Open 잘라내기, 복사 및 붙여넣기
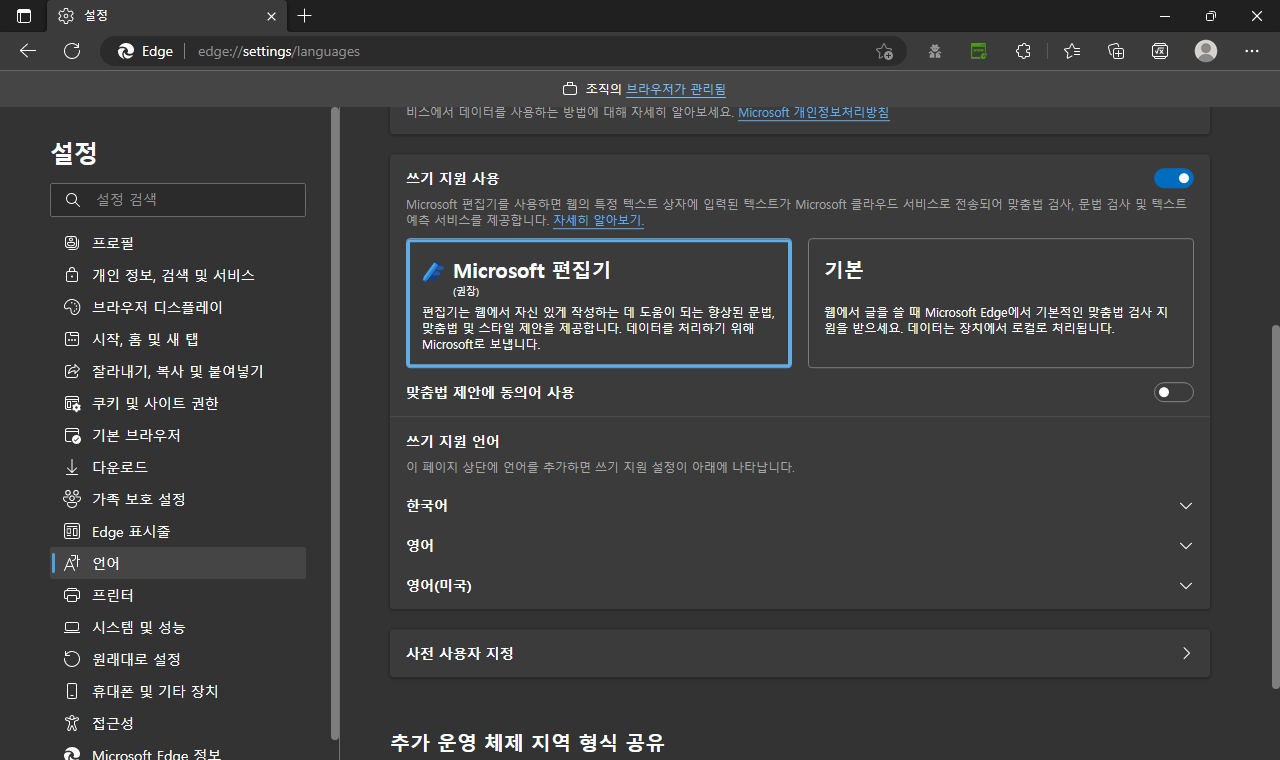This screenshot has height=760, width=1280. (178, 371)
